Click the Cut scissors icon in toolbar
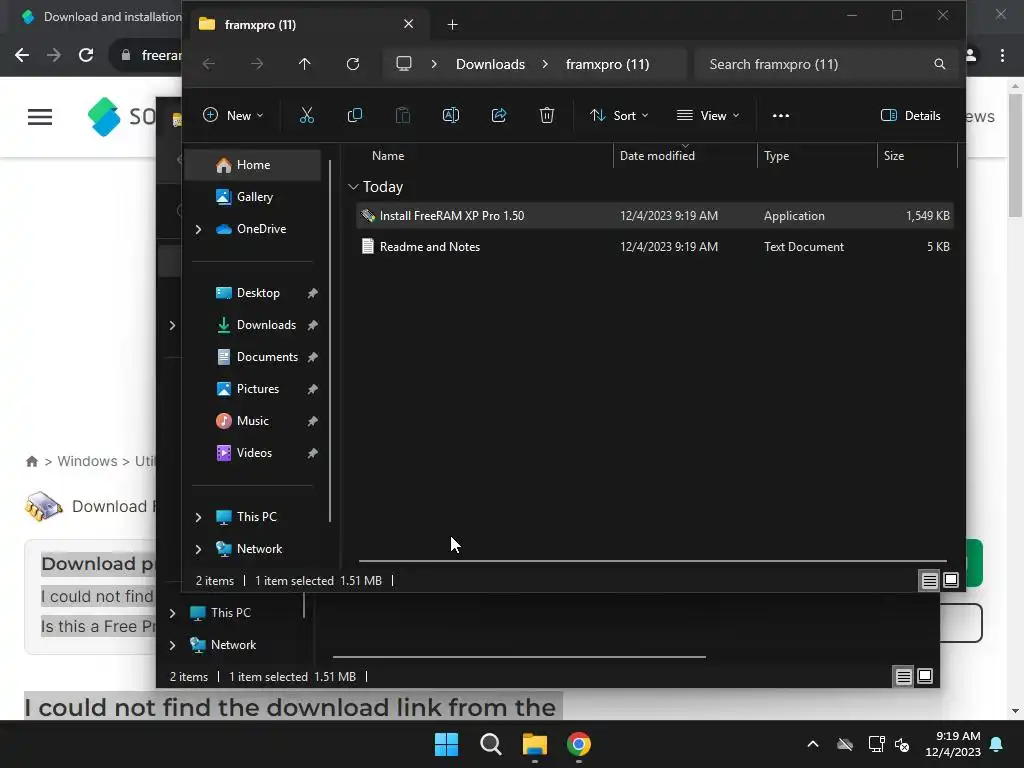This screenshot has width=1024, height=768. click(x=306, y=116)
